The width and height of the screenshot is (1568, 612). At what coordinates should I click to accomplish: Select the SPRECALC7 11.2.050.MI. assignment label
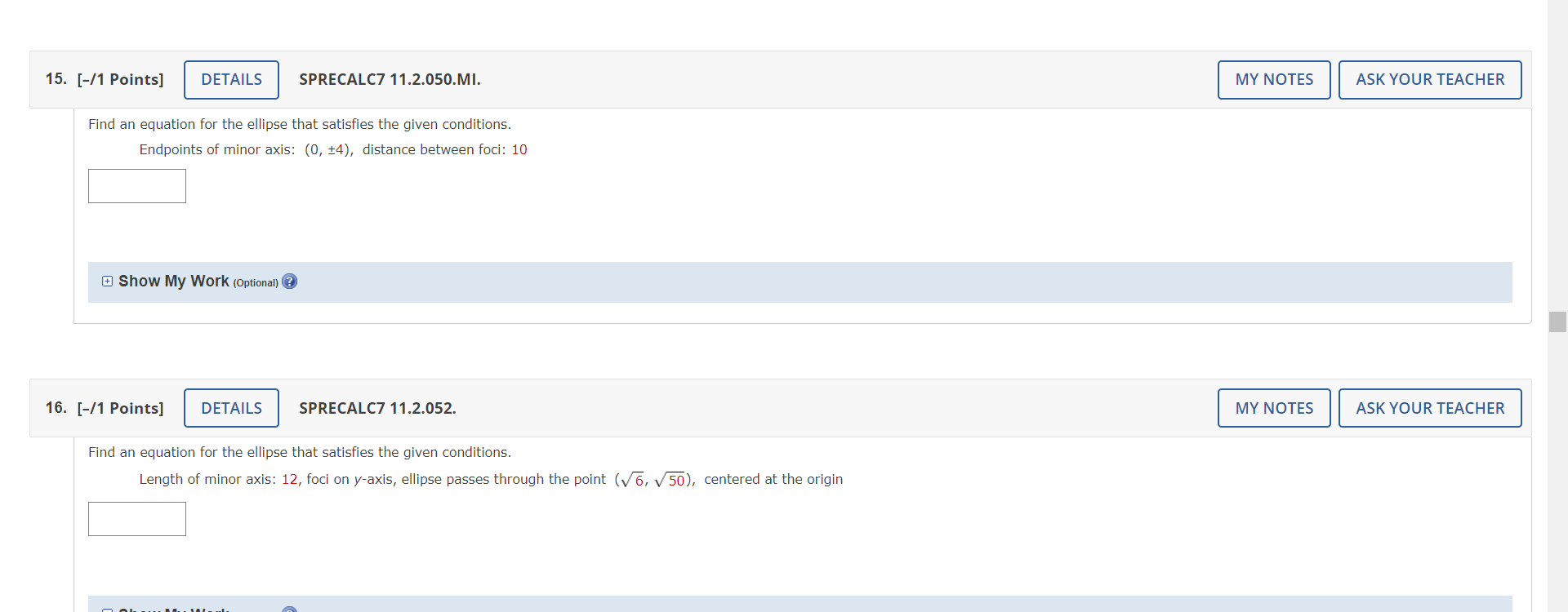[390, 79]
